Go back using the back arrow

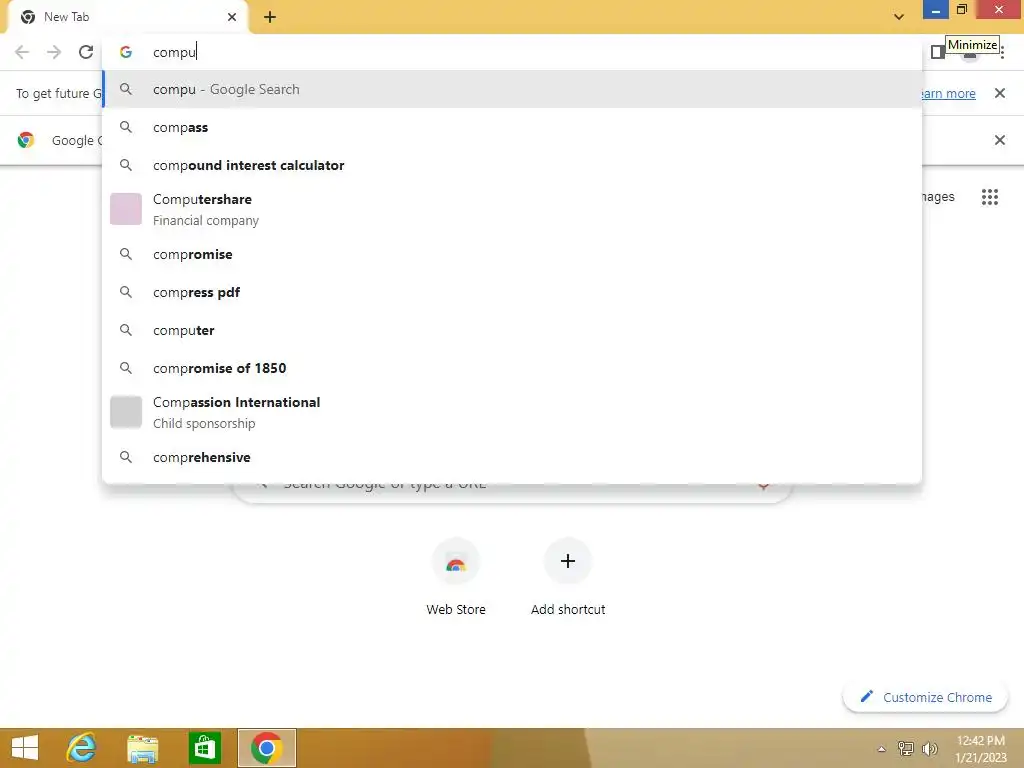click(22, 52)
